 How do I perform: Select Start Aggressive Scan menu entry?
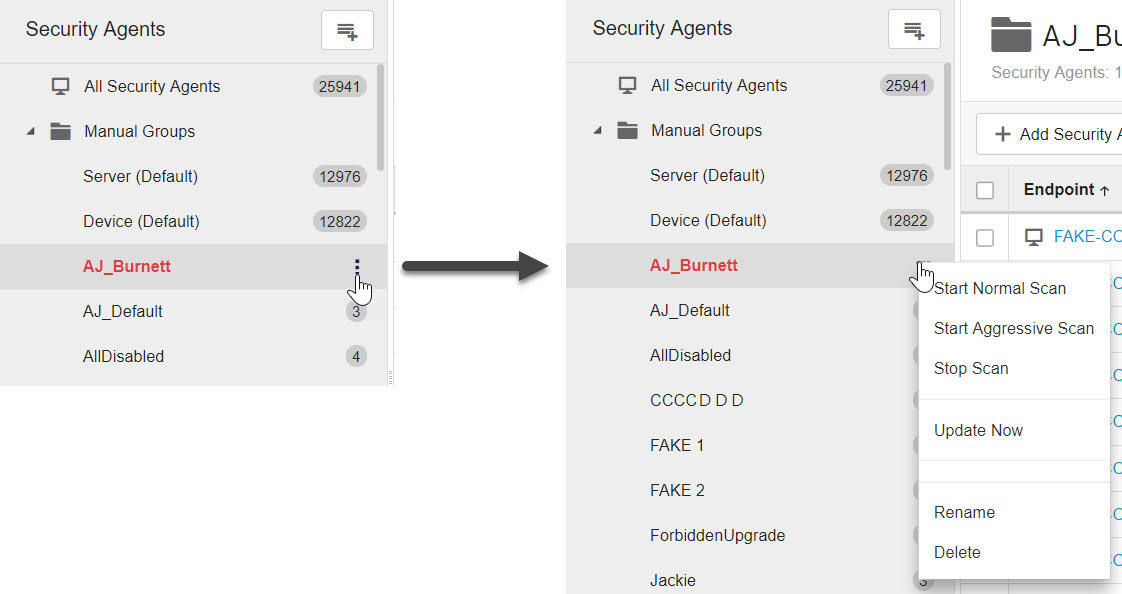(x=1013, y=328)
